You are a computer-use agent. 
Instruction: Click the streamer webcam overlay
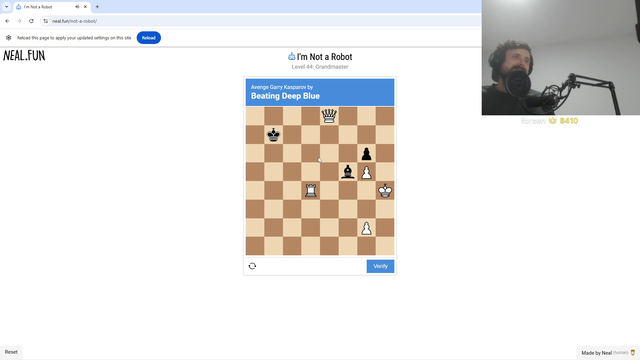click(x=561, y=58)
